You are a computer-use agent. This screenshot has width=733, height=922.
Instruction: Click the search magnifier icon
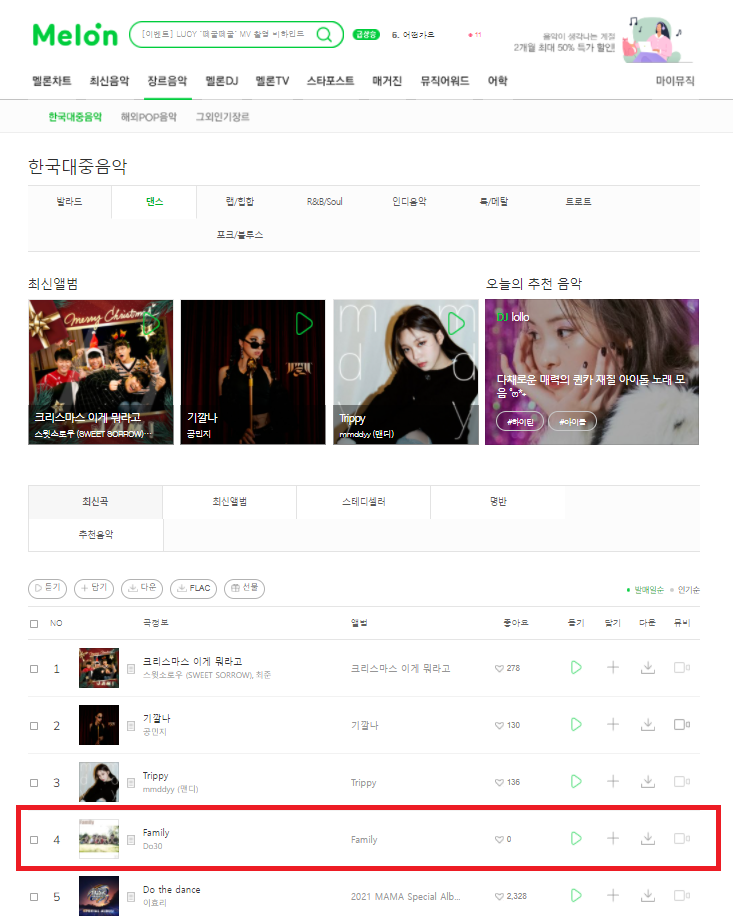tap(324, 35)
